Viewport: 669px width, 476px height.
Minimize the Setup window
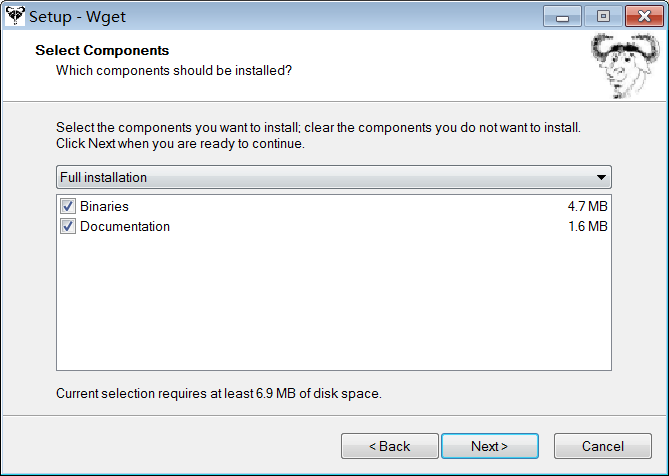pos(562,17)
